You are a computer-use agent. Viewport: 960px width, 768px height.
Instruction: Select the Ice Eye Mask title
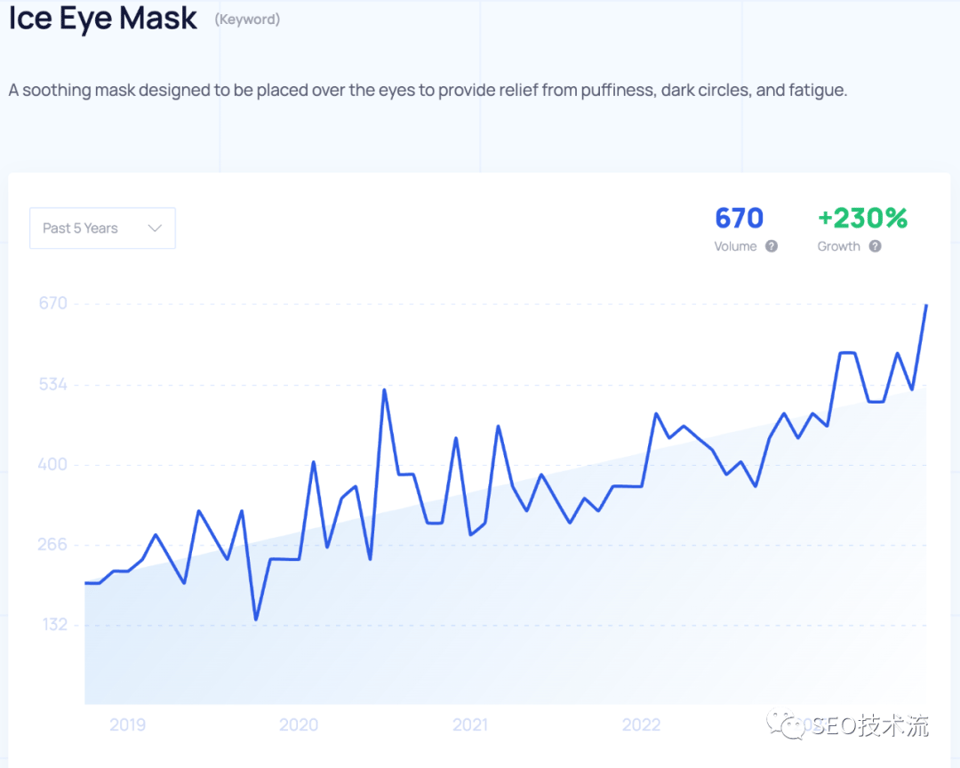(103, 19)
